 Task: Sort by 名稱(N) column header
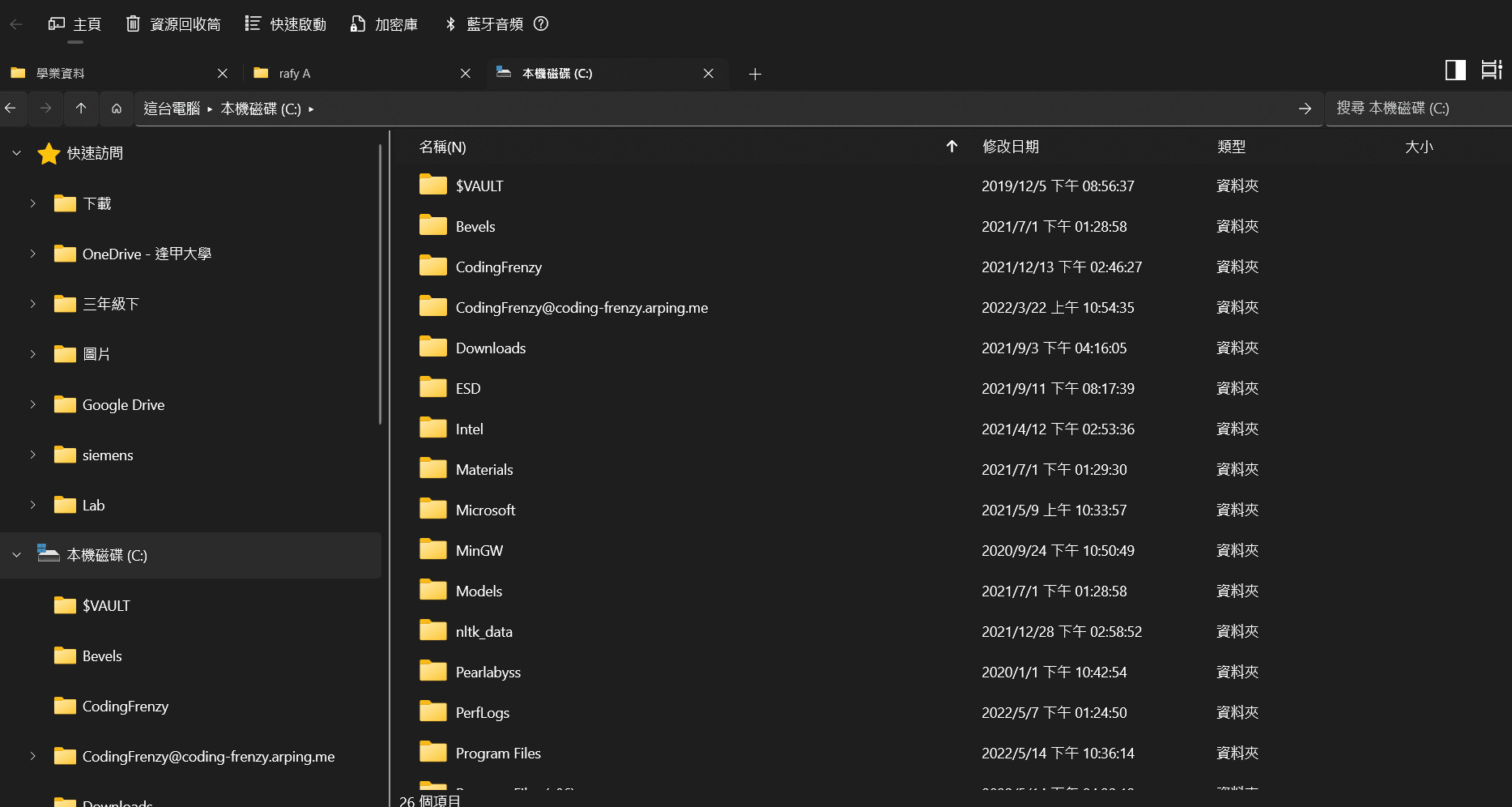coord(442,147)
